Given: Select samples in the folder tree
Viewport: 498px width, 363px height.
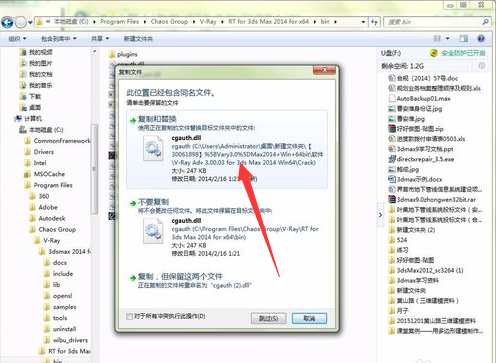Looking at the screenshot, I should coord(64,307).
